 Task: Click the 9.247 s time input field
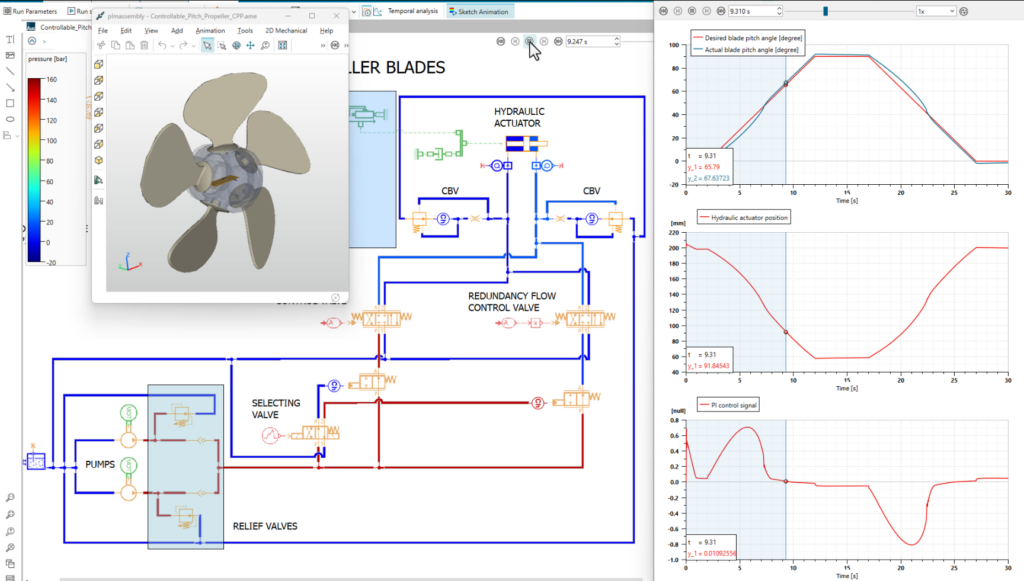(x=588, y=42)
